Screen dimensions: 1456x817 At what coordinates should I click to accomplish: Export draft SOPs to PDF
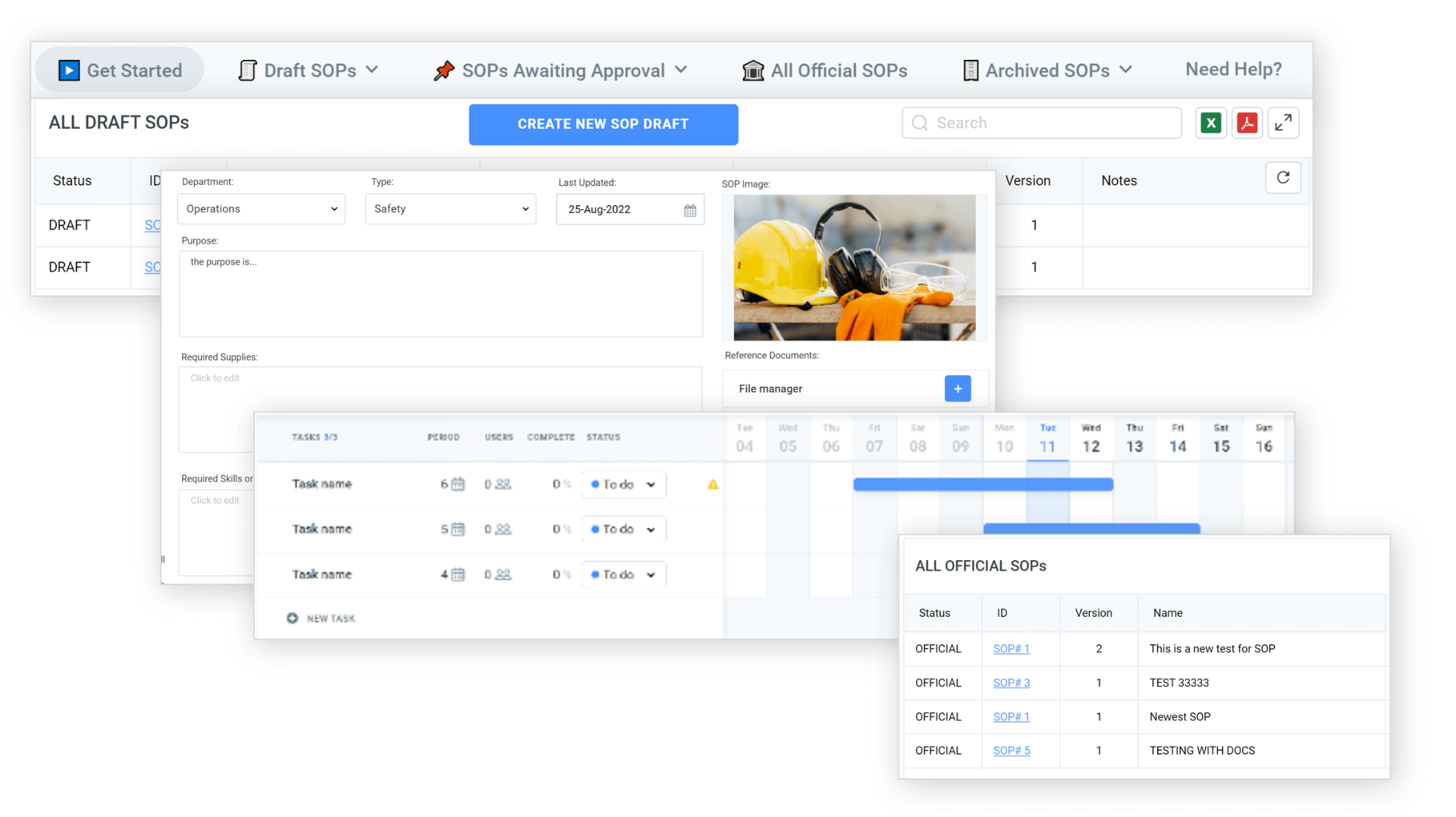click(x=1247, y=123)
